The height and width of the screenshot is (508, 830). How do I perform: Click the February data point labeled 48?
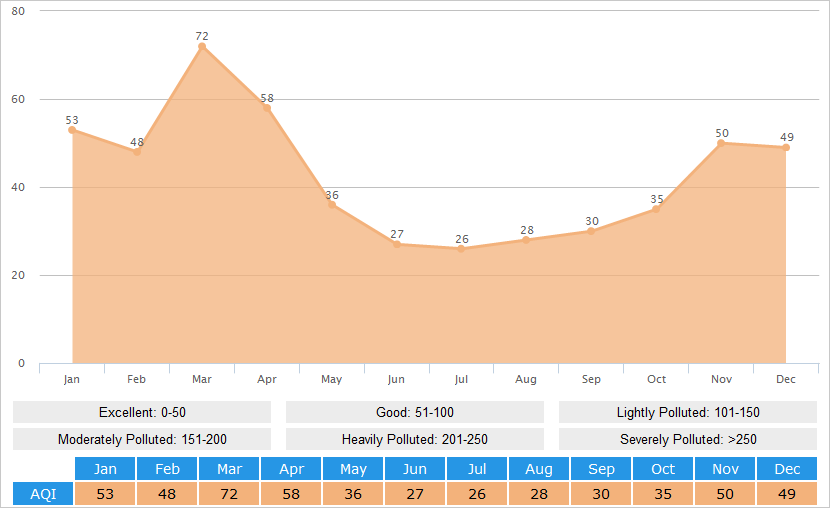click(137, 152)
